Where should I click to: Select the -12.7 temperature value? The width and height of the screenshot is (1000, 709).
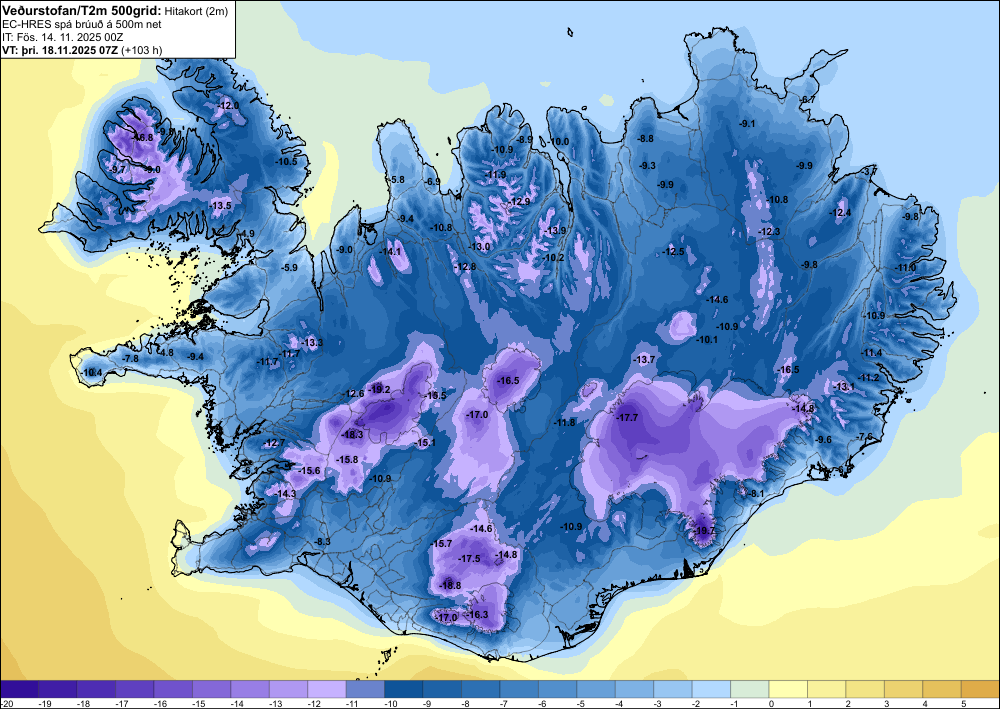click(x=276, y=442)
